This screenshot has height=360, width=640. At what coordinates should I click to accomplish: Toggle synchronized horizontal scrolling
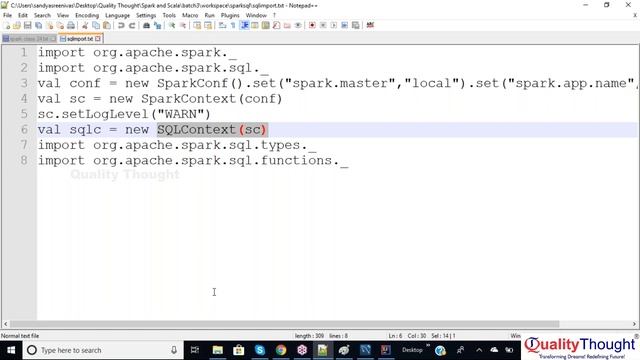208,25
